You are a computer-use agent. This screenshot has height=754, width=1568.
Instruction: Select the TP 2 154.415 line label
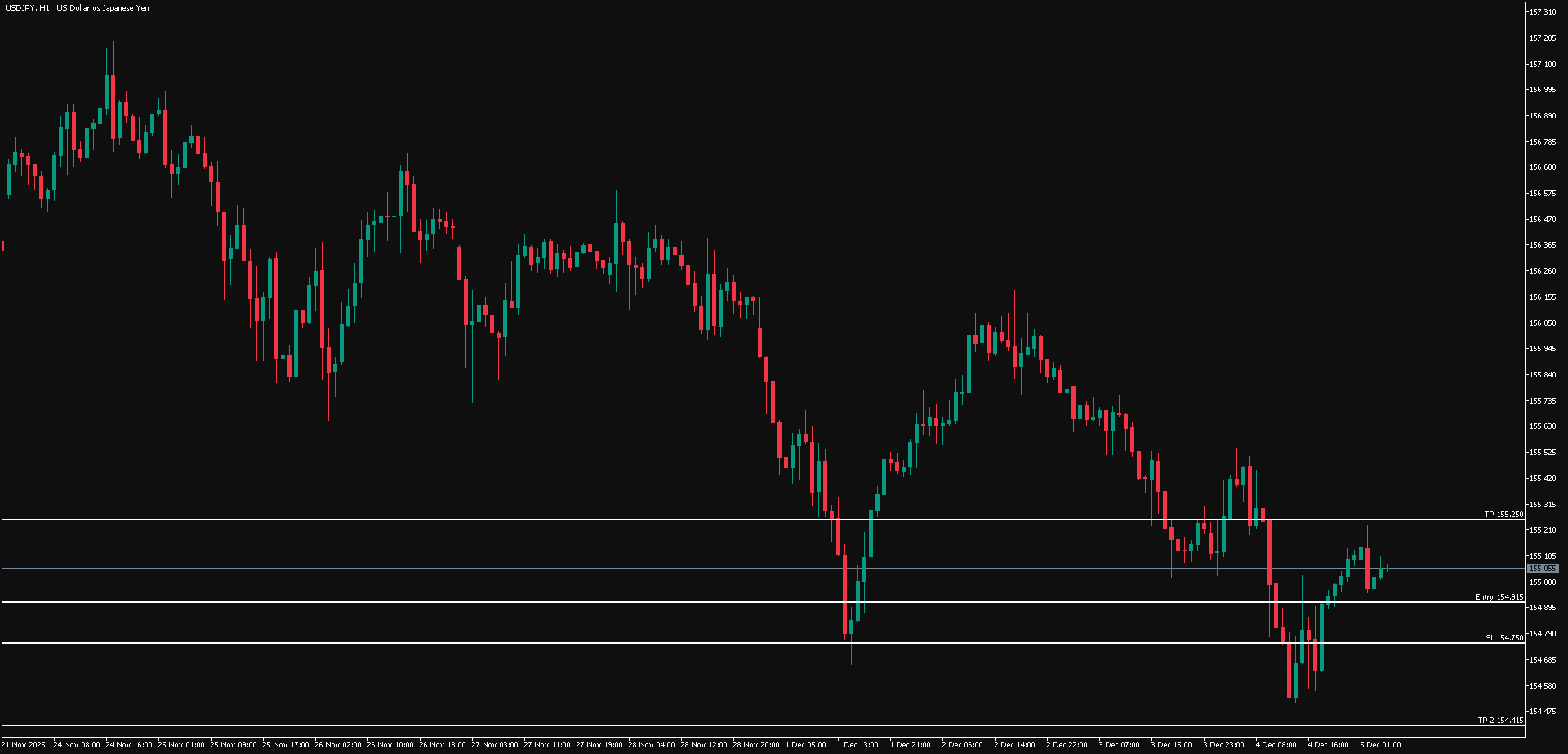pos(1500,721)
